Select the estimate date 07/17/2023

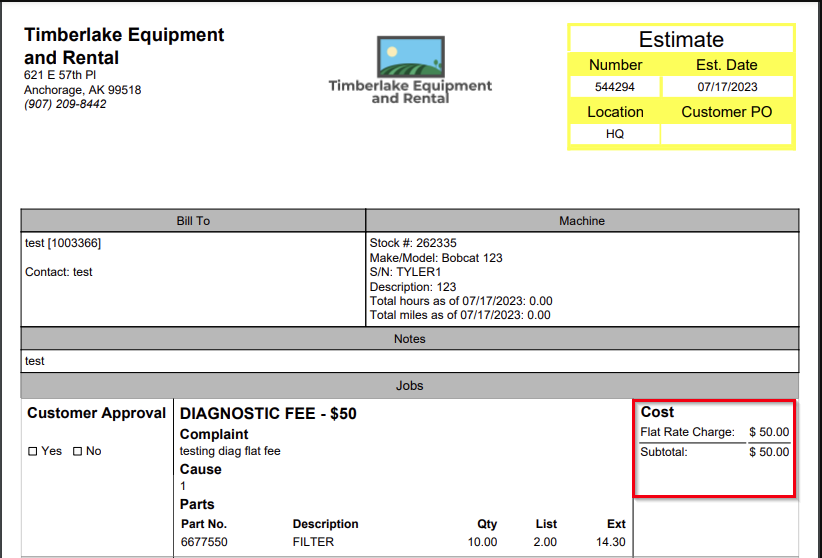727,87
